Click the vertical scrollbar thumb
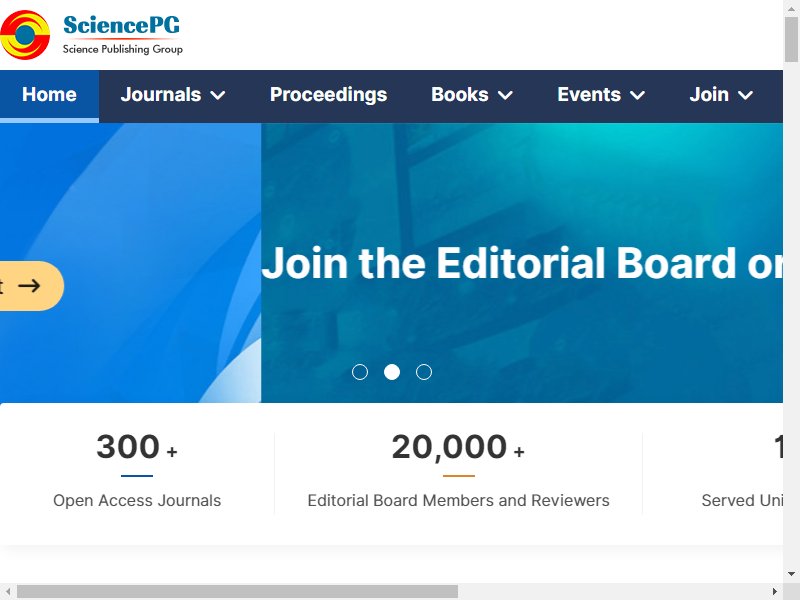This screenshot has width=800, height=600. pyautogui.click(x=791, y=39)
